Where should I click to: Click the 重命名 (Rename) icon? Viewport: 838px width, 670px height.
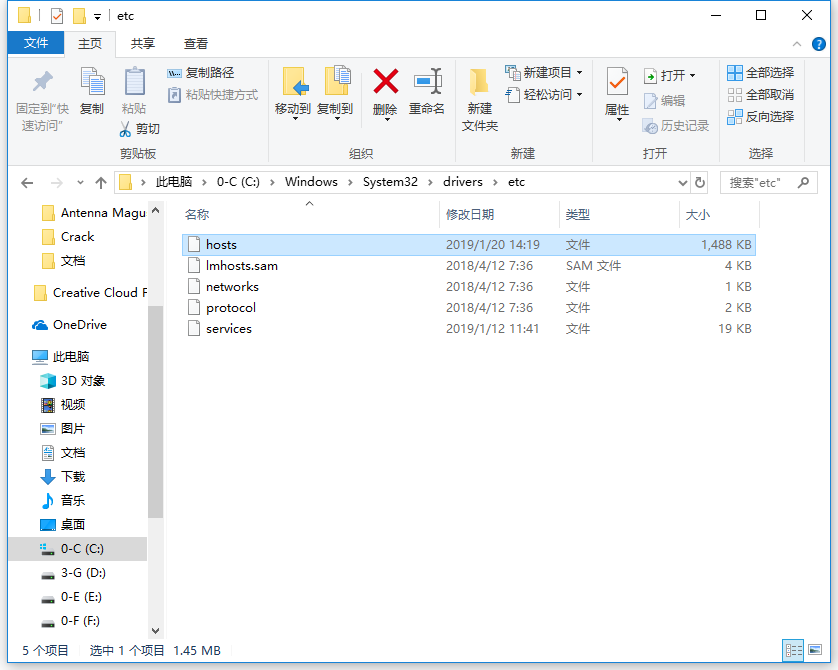click(427, 81)
